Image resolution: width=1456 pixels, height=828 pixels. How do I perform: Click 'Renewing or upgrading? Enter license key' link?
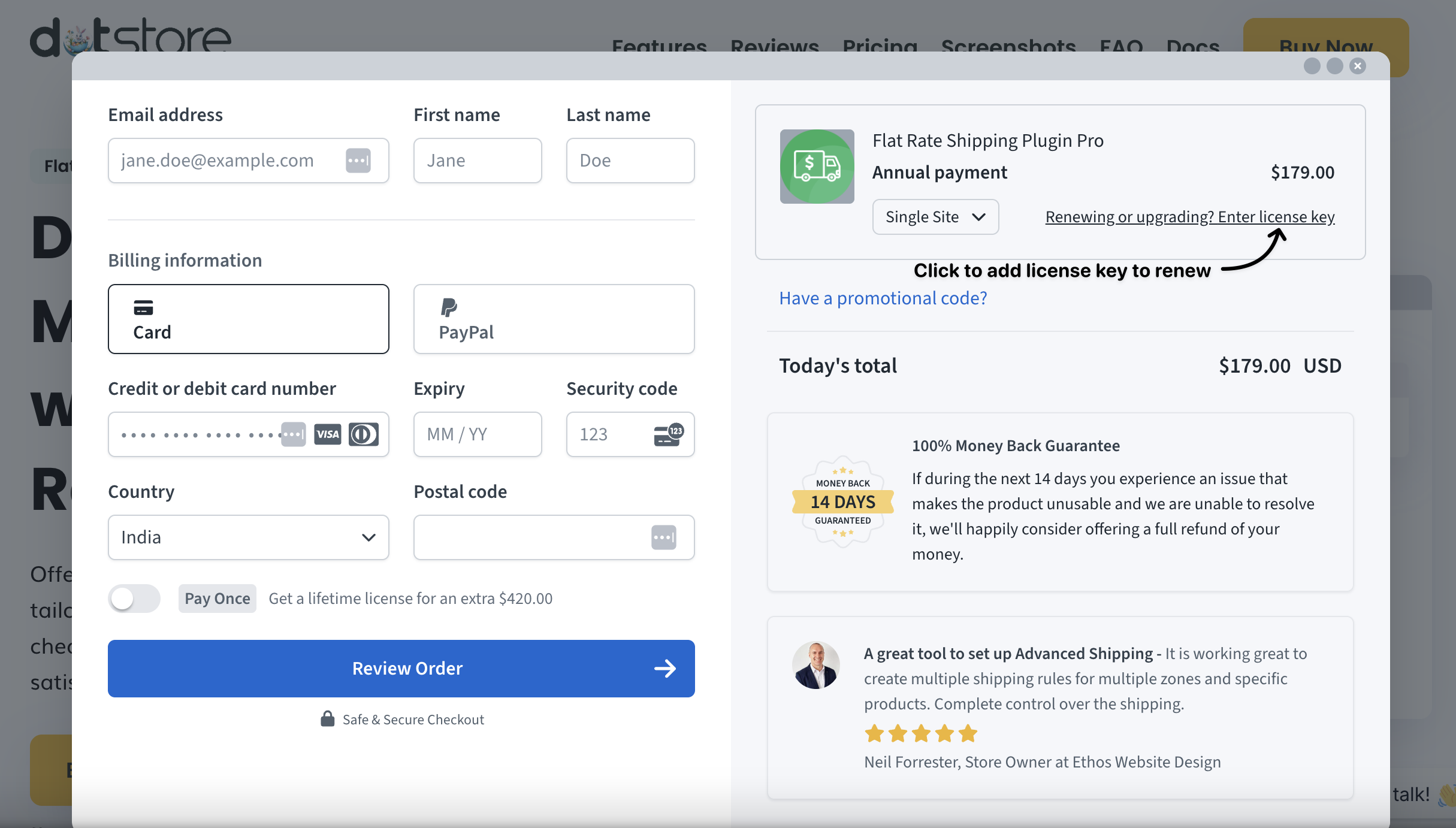click(x=1189, y=217)
